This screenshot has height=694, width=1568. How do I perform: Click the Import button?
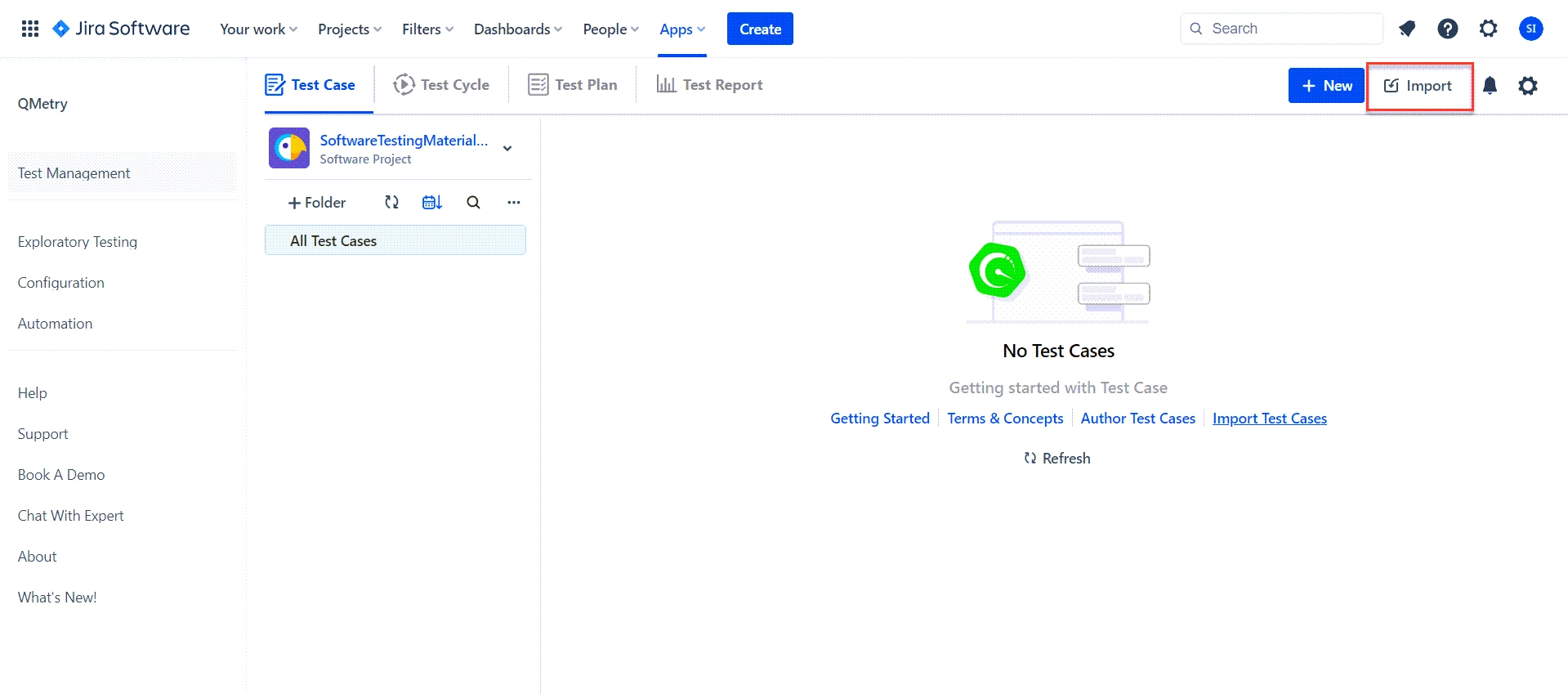point(1418,86)
